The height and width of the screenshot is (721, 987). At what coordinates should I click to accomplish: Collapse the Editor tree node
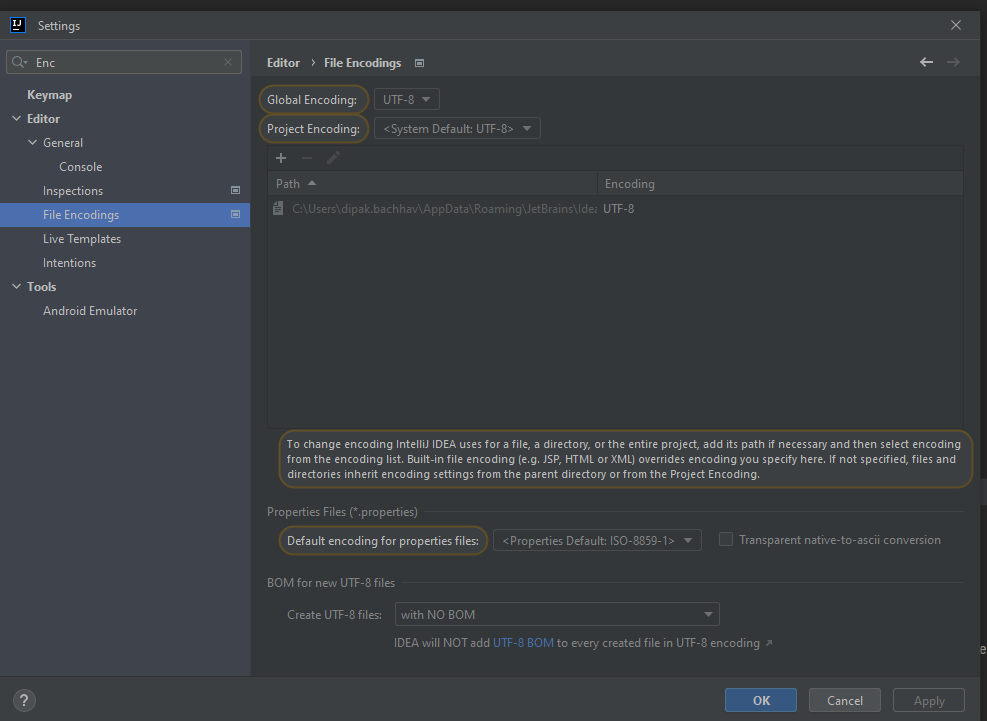point(16,118)
